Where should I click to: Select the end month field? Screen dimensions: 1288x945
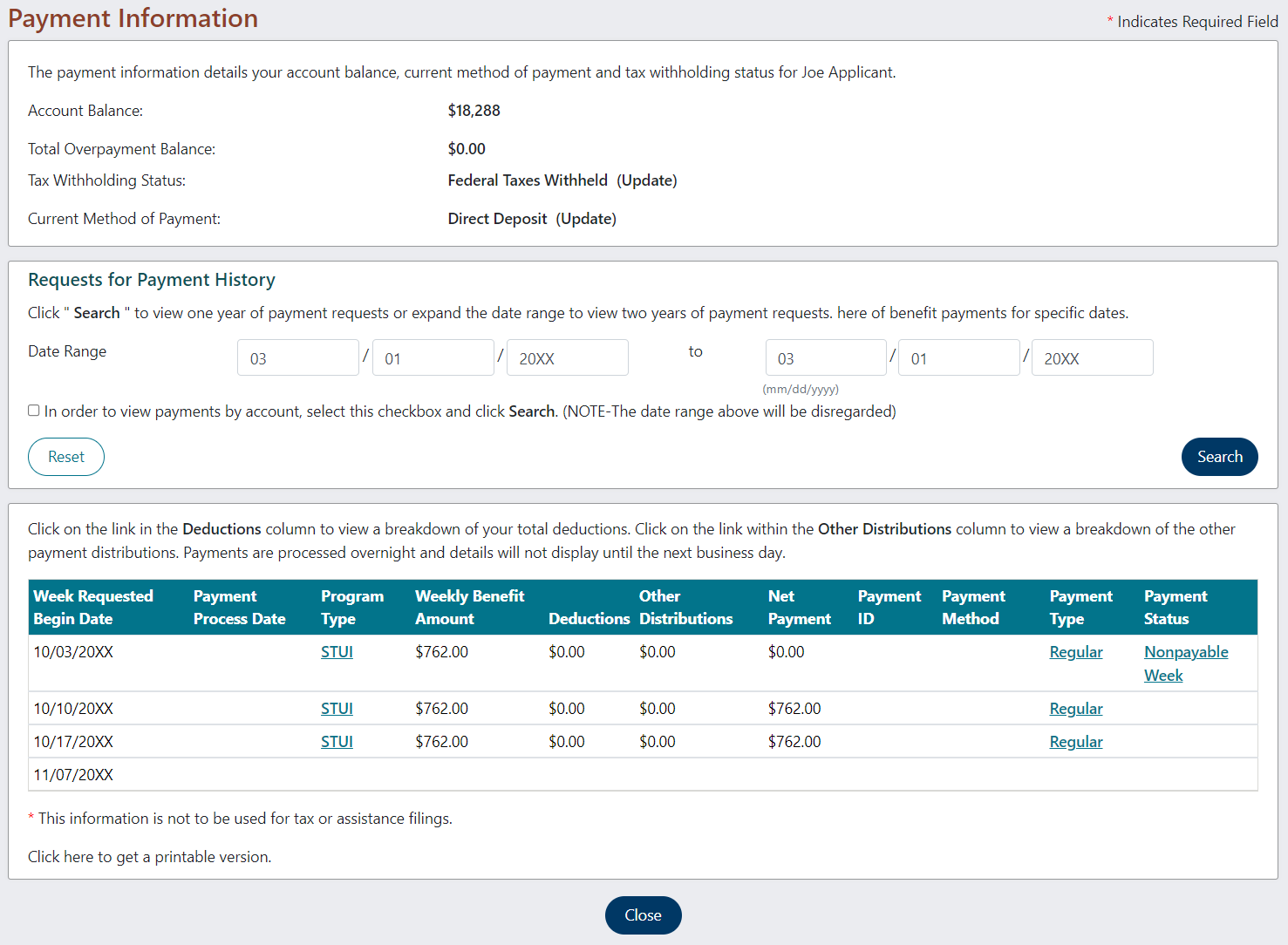pyautogui.click(x=825, y=357)
